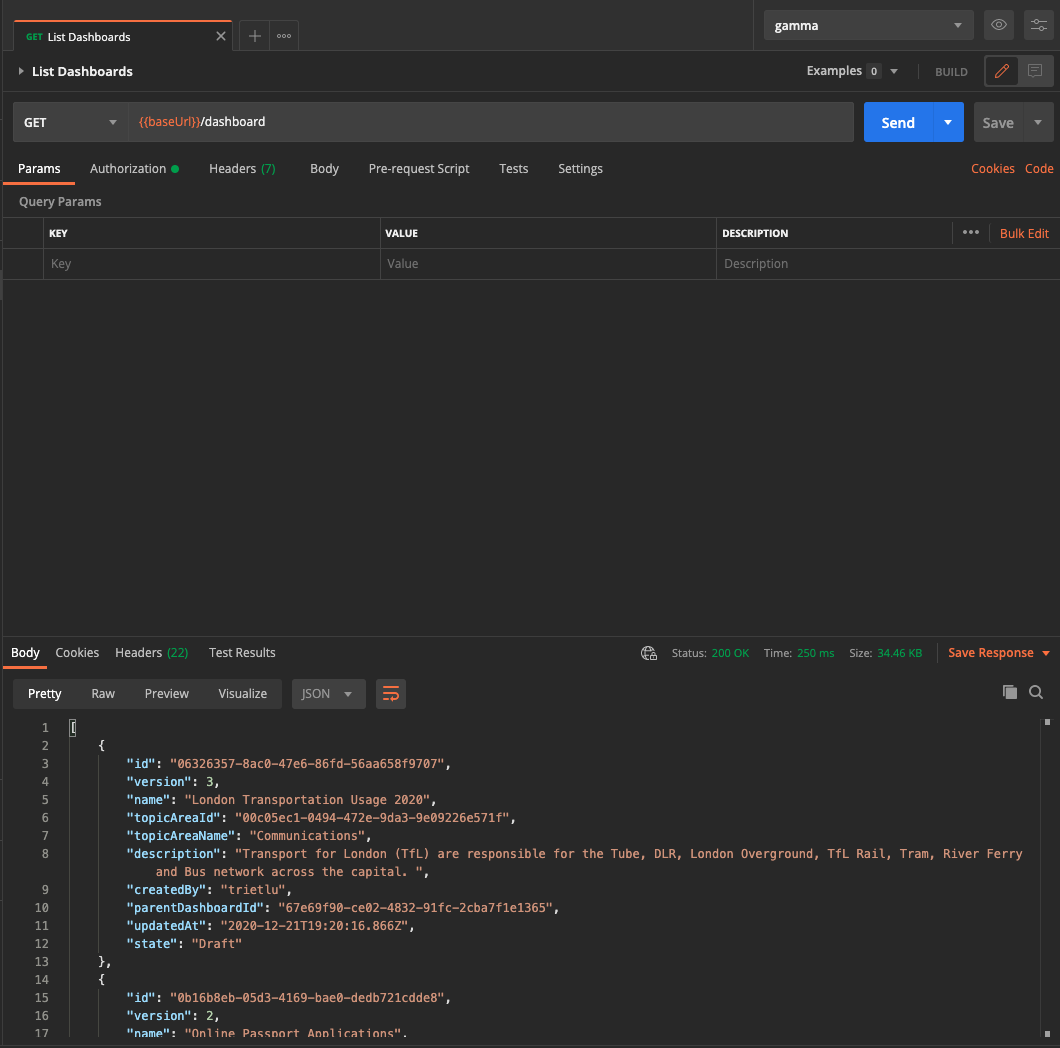The width and height of the screenshot is (1060, 1048).
Task: Open query params column options ellipsis
Action: pyautogui.click(x=970, y=232)
